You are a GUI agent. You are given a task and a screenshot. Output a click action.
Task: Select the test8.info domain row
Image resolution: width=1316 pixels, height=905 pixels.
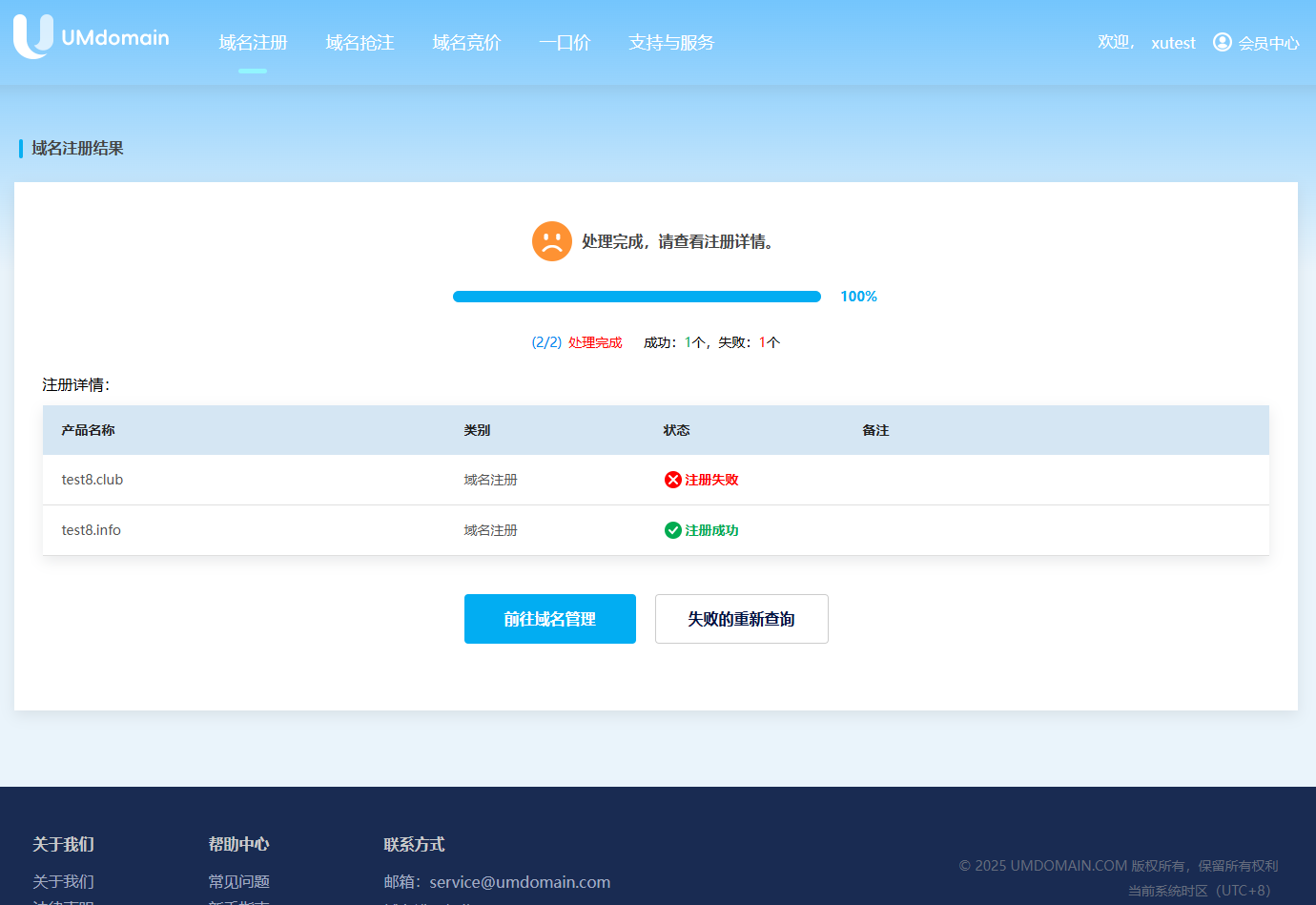coord(92,530)
